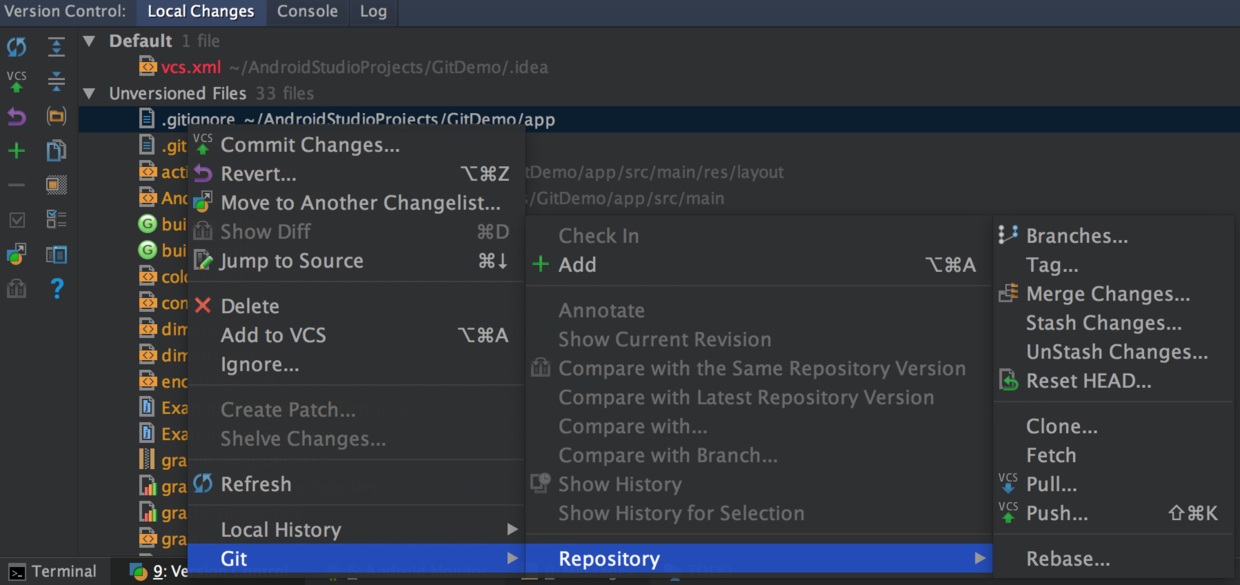Click the Delete context menu entry
The height and width of the screenshot is (585, 1240).
(250, 306)
